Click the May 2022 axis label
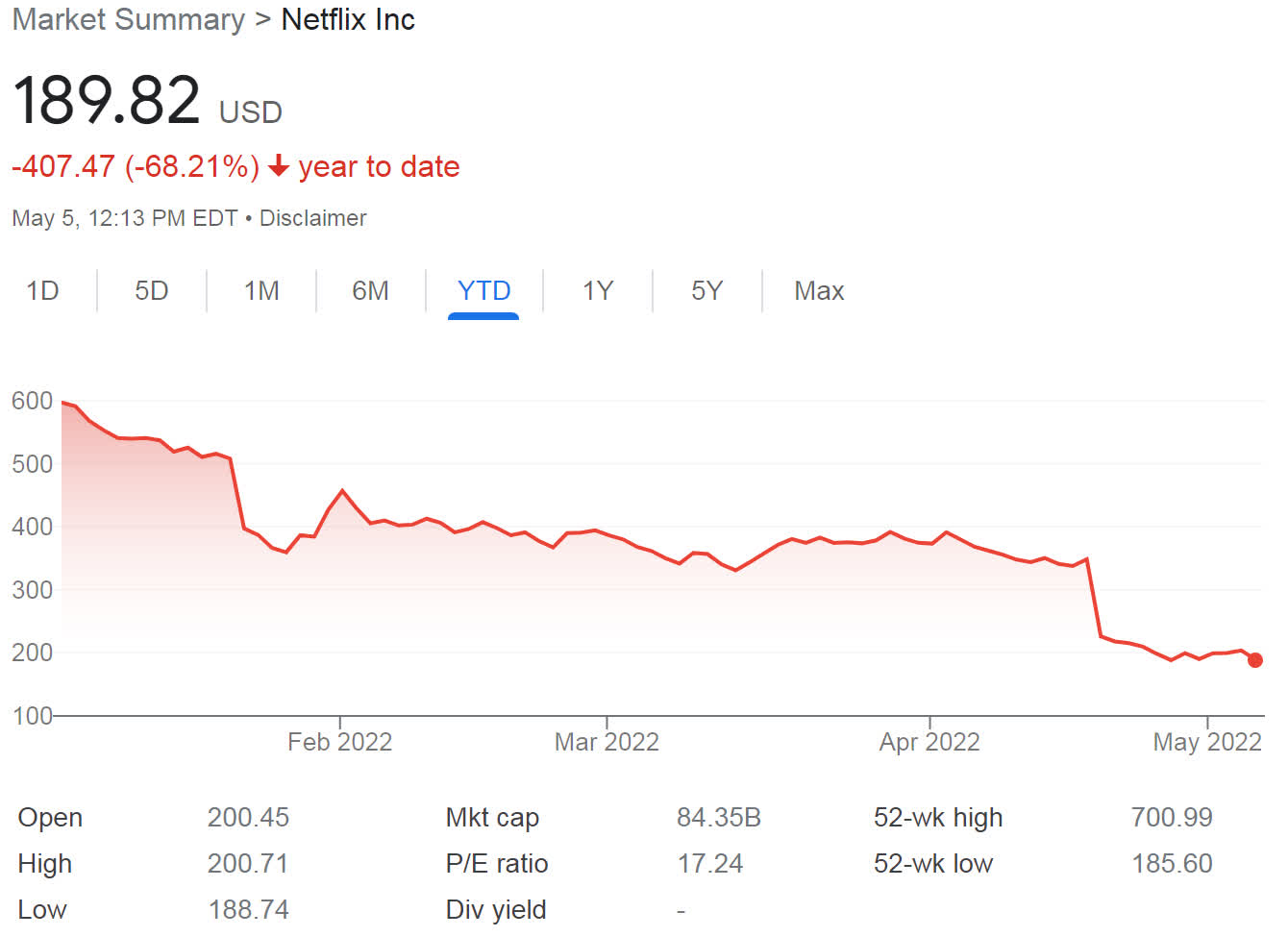The height and width of the screenshot is (937, 1288). (x=1207, y=742)
